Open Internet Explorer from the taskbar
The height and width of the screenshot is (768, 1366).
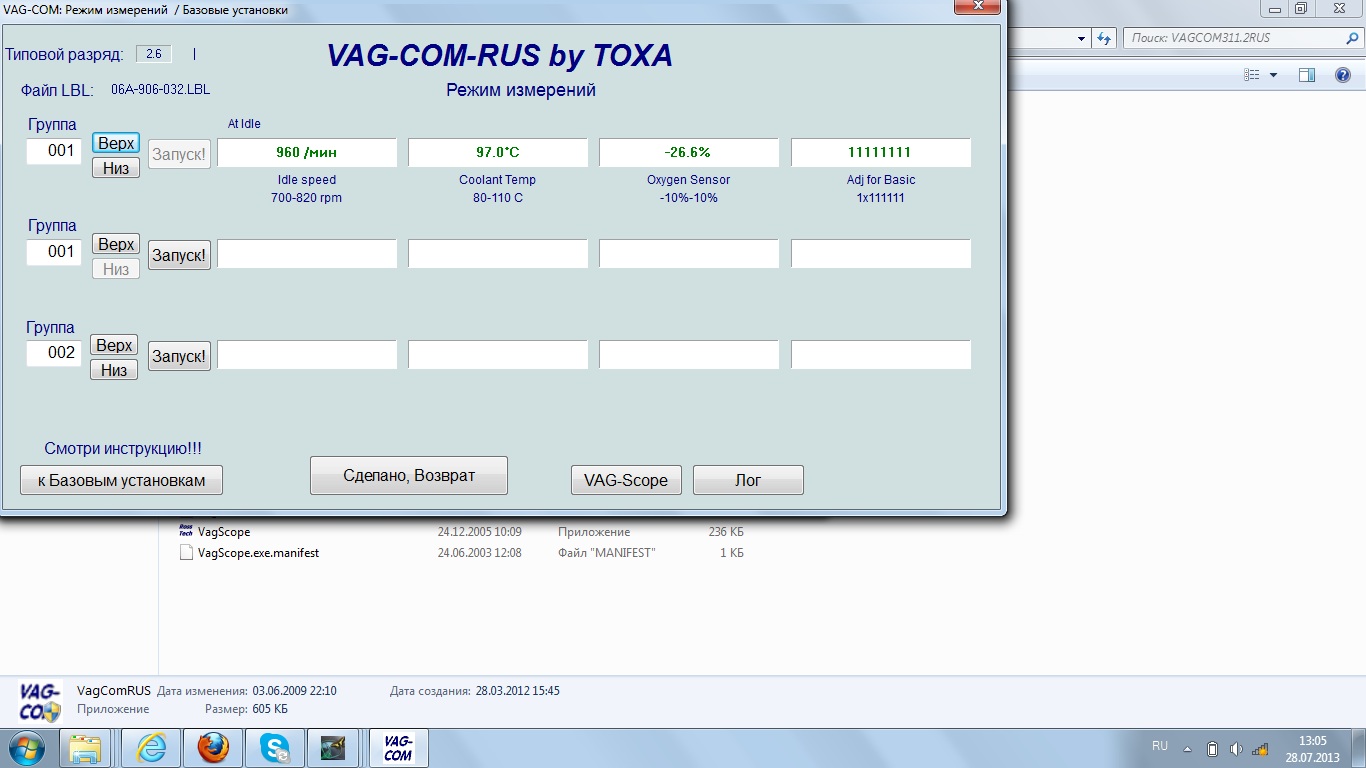151,748
